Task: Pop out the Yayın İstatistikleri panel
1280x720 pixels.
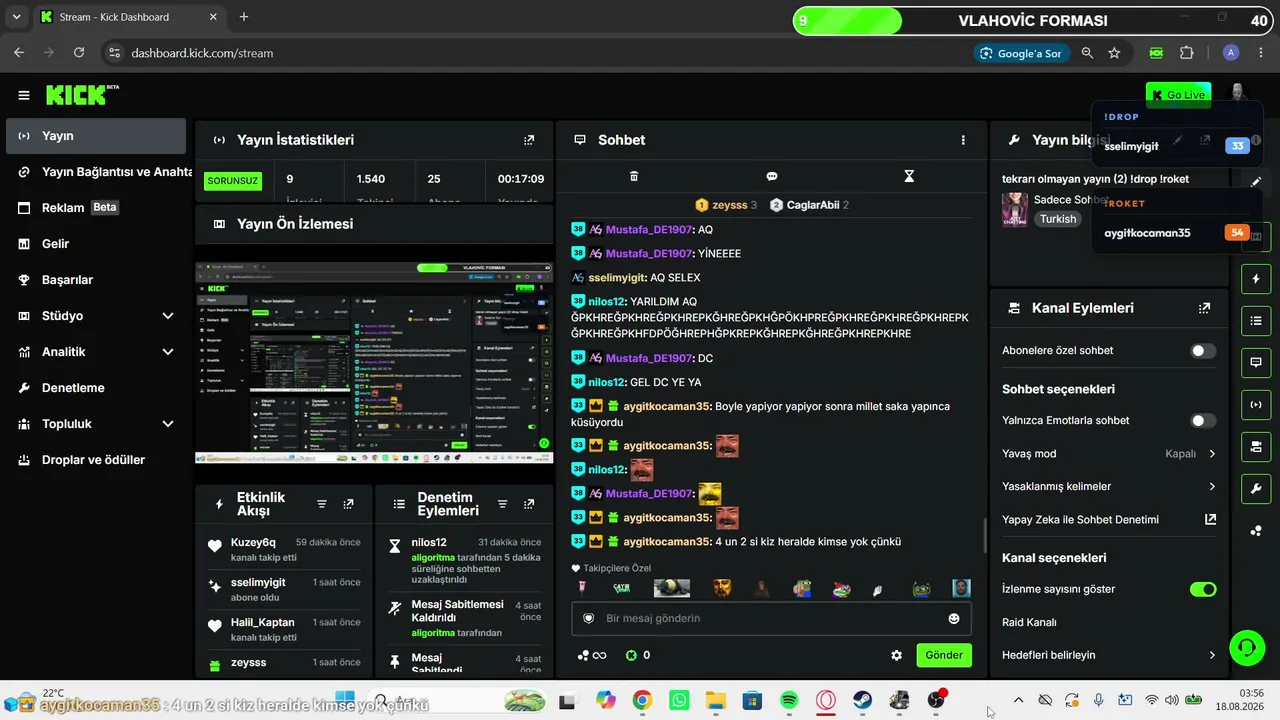Action: pyautogui.click(x=529, y=140)
